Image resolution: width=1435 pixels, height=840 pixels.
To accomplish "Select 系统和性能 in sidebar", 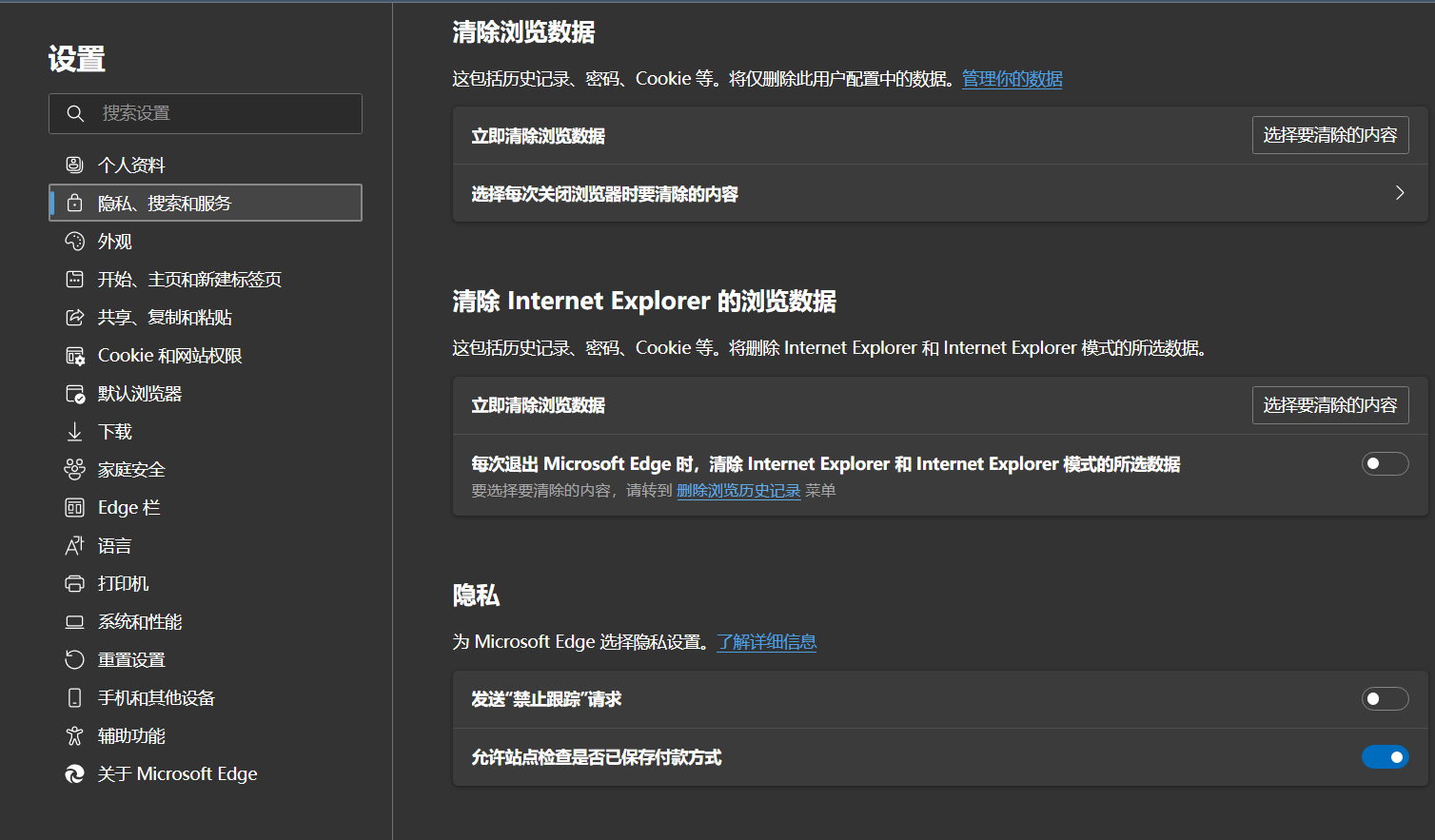I will pos(206,621).
